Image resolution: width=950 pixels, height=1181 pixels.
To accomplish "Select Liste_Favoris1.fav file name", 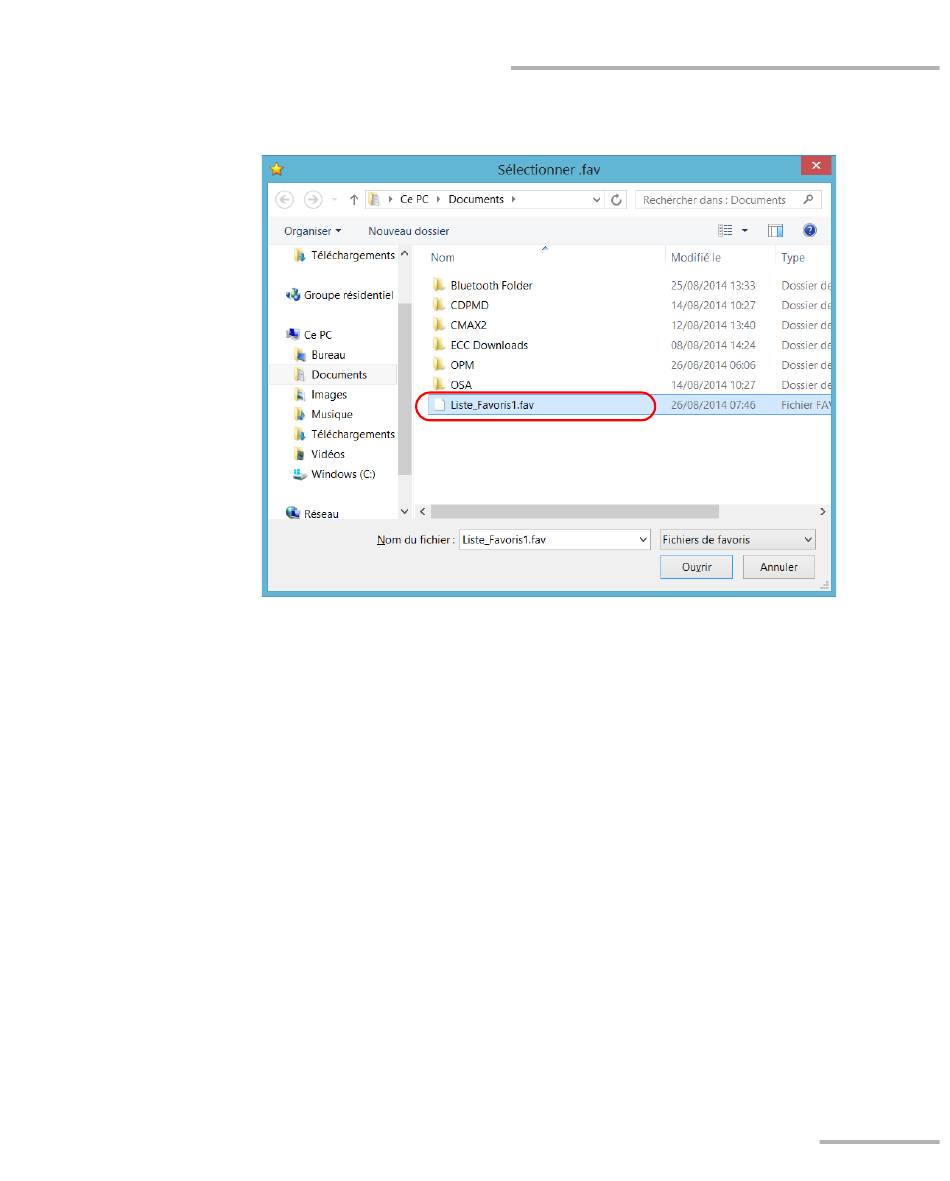I will pos(492,405).
